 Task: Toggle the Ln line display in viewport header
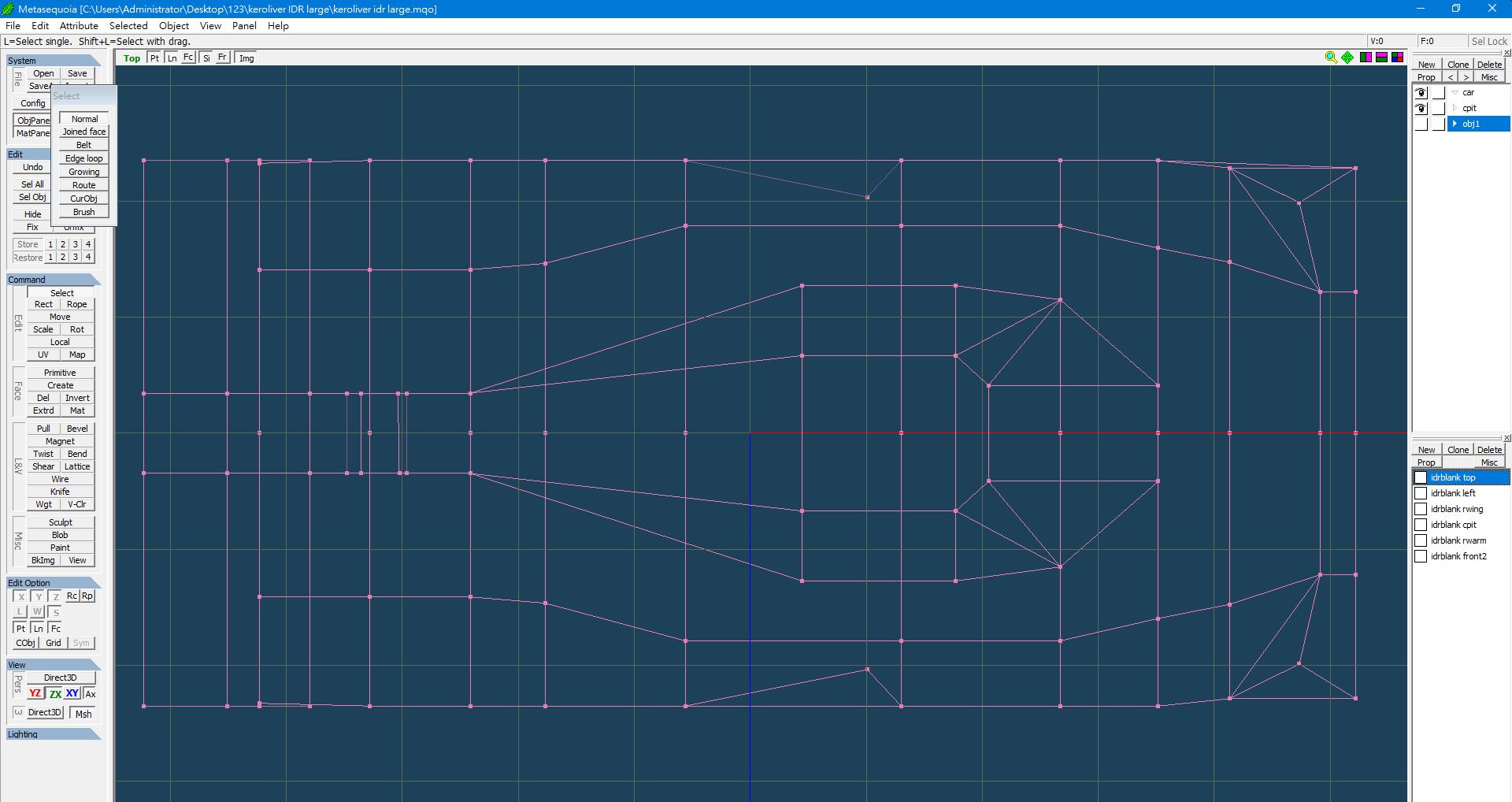pos(172,58)
